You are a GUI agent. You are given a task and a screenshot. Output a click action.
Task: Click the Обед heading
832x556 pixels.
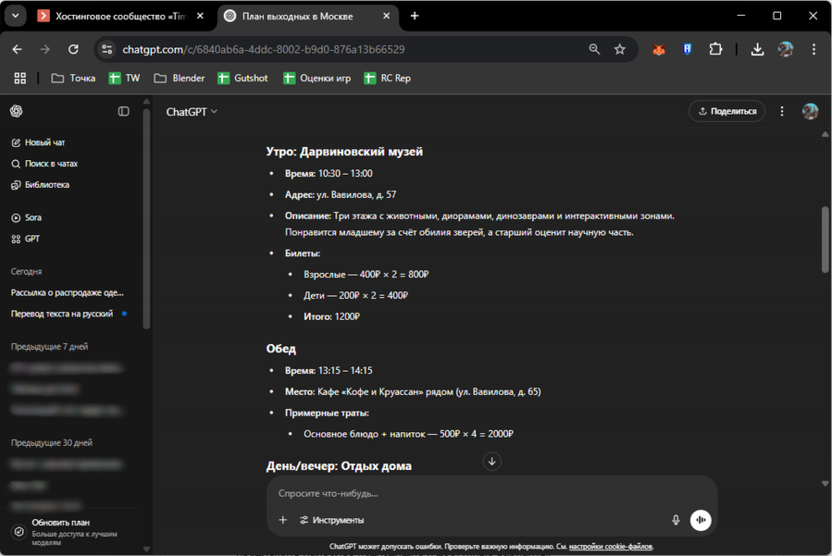point(281,349)
